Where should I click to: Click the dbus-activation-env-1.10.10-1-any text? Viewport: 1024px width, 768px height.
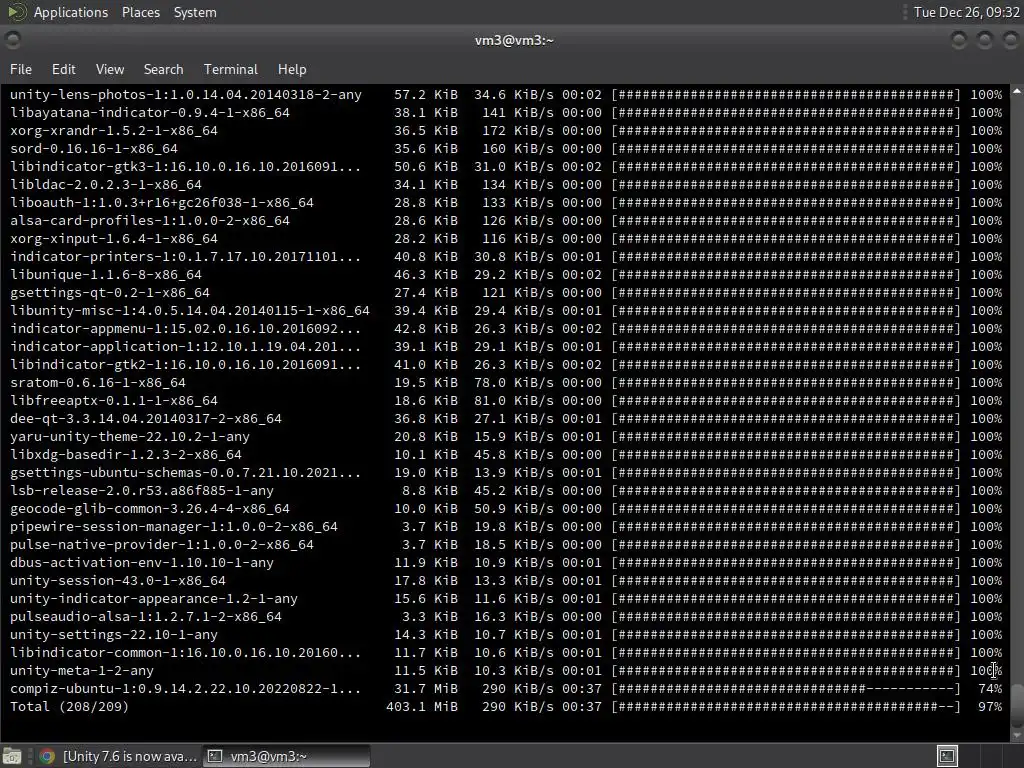(x=142, y=563)
